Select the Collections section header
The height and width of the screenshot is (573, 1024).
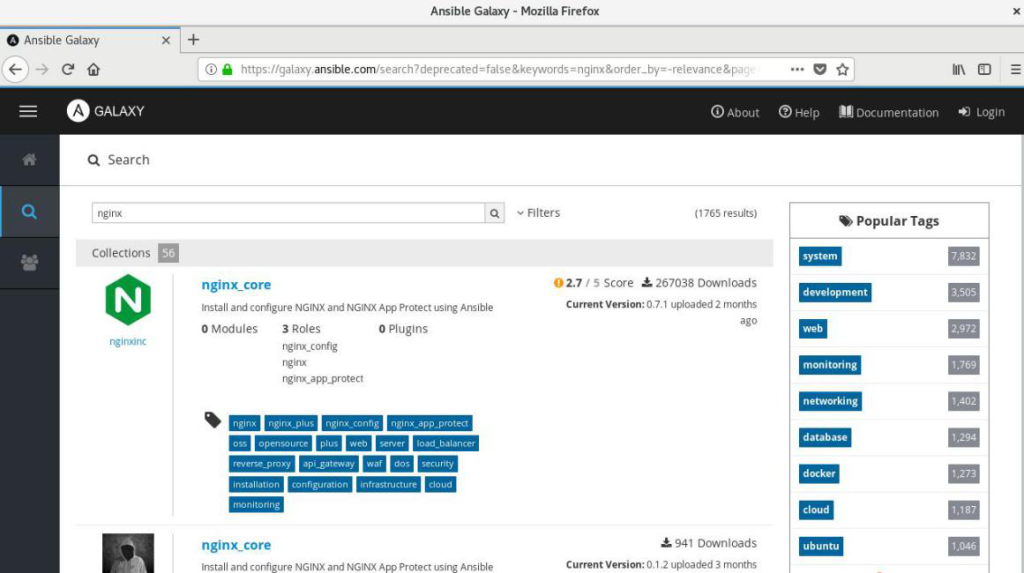click(424, 253)
